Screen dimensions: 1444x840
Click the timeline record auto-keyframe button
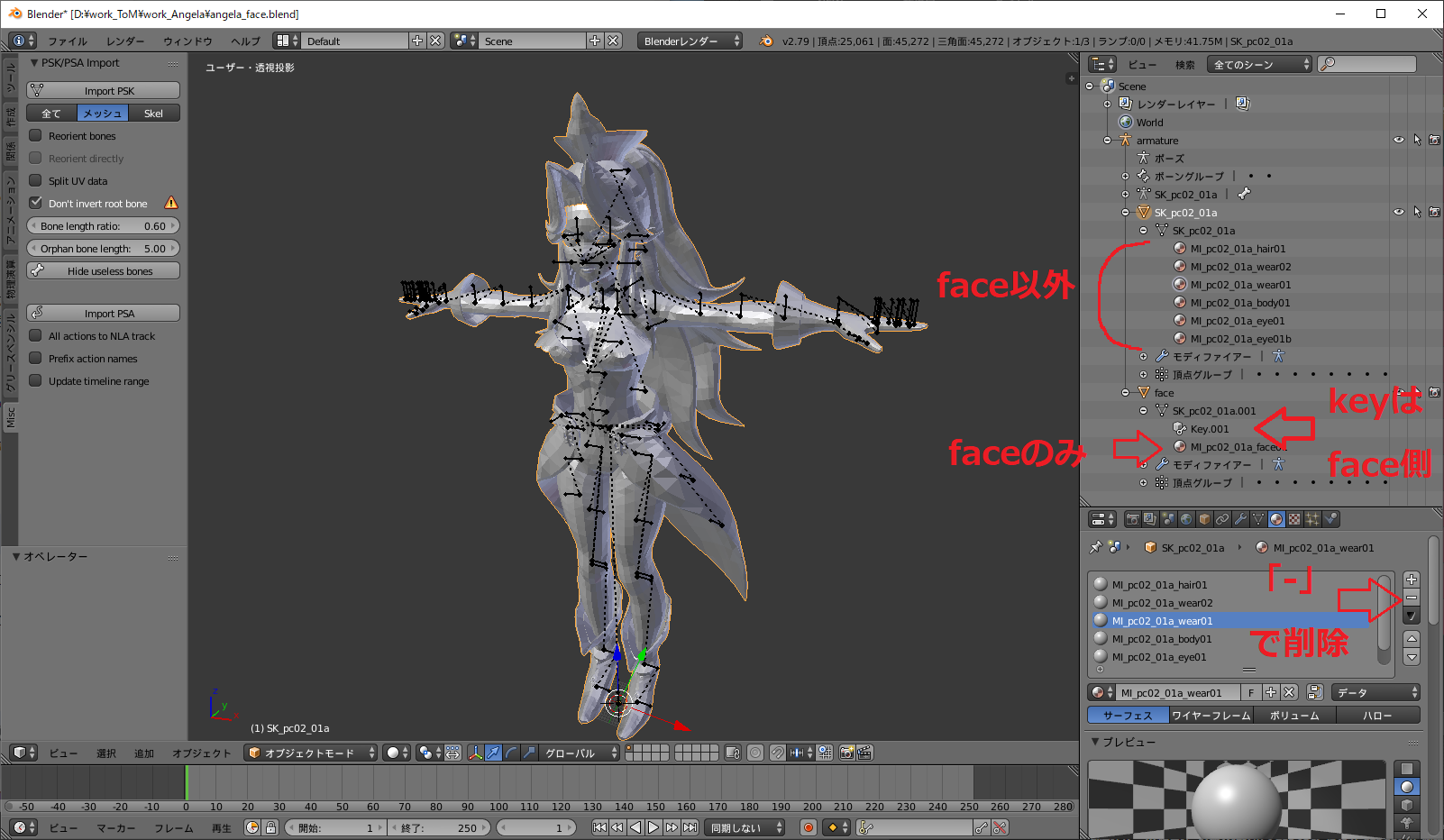pos(809,827)
